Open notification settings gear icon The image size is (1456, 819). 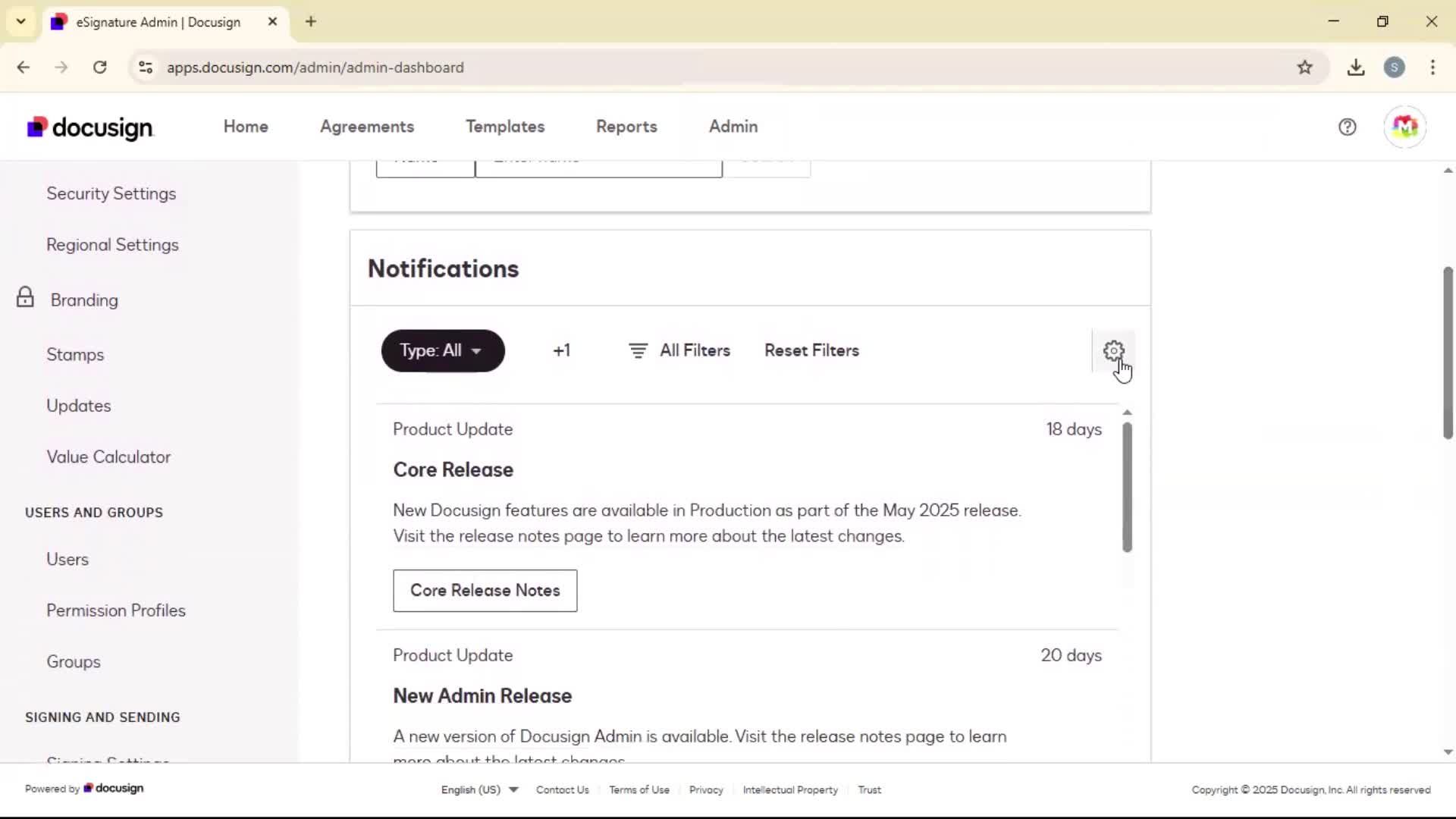[1113, 350]
